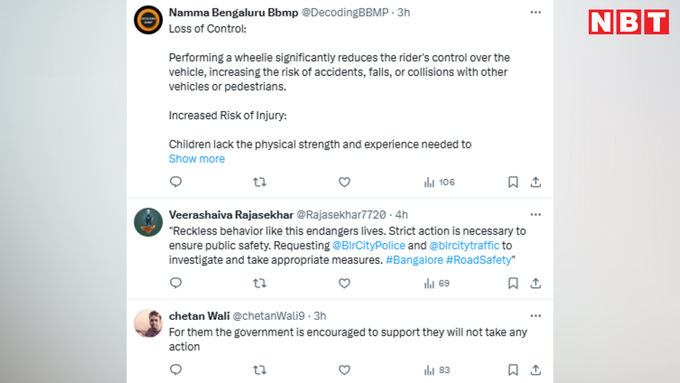Open the @blrcitytraffic mention link
The width and height of the screenshot is (680, 383).
pyautogui.click(x=464, y=246)
